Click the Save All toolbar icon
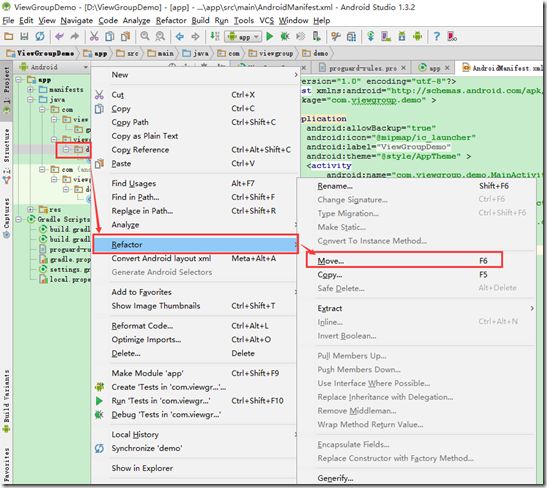 (x=24, y=36)
